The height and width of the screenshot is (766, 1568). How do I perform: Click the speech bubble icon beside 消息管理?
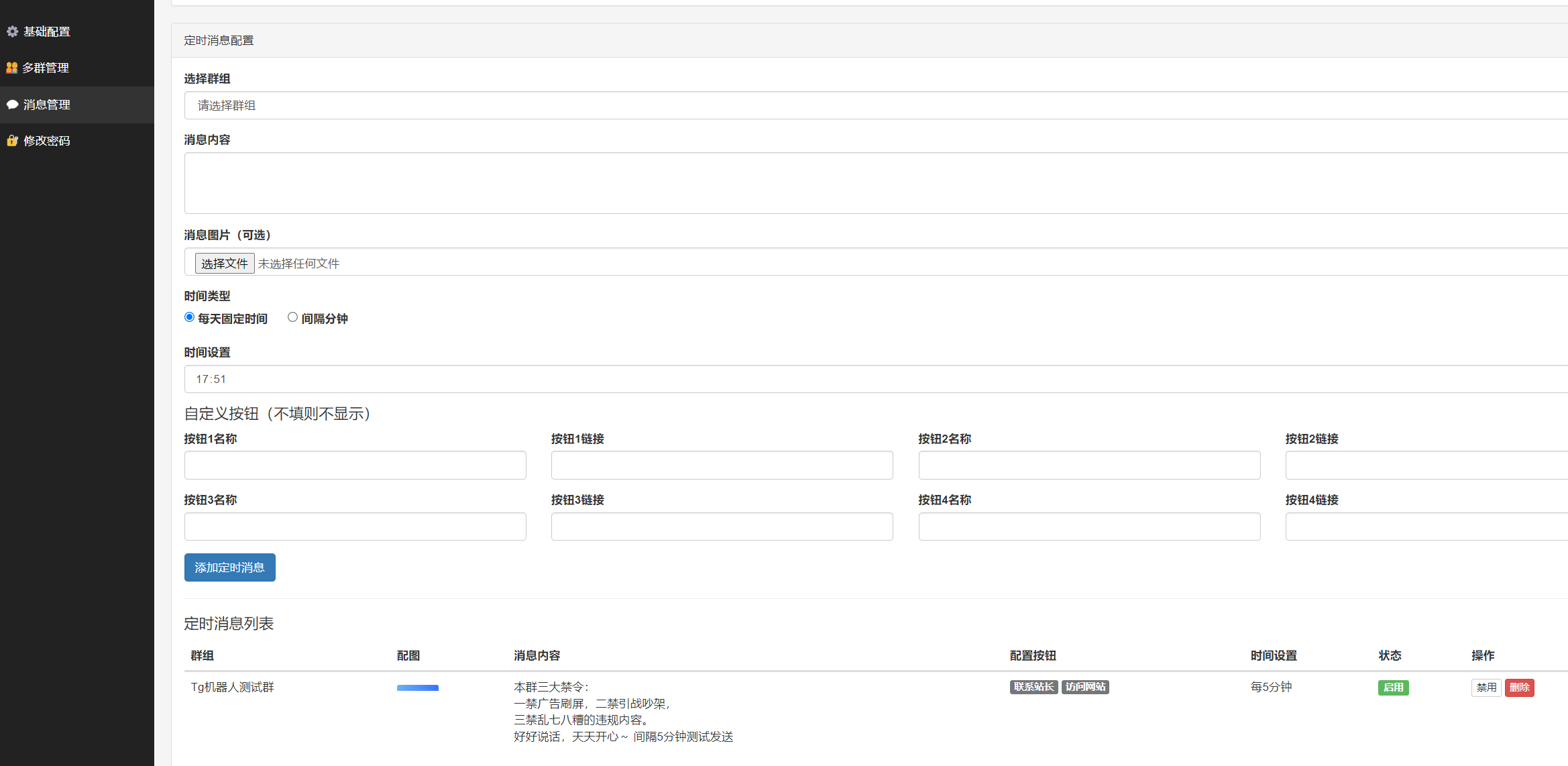[x=12, y=105]
